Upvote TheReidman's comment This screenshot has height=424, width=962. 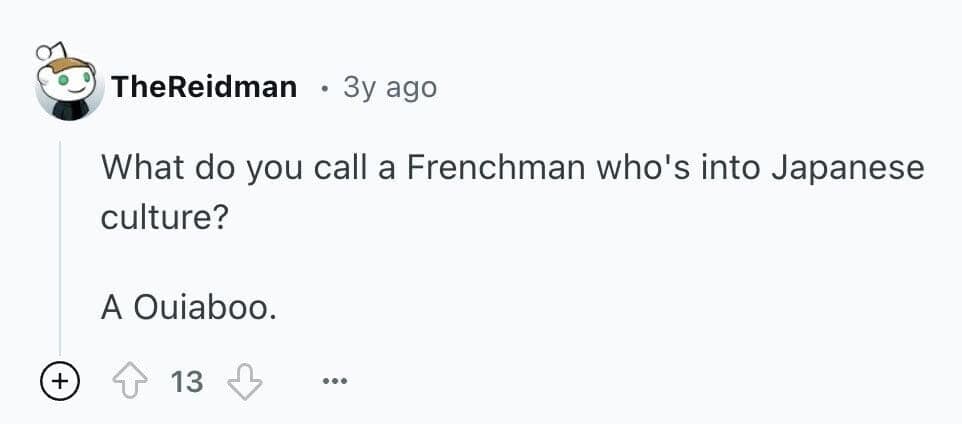(x=131, y=381)
